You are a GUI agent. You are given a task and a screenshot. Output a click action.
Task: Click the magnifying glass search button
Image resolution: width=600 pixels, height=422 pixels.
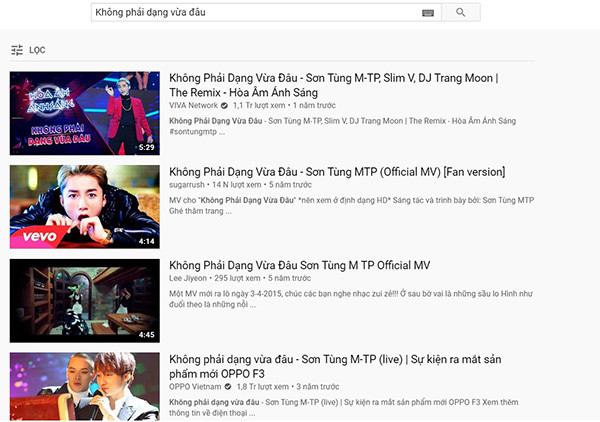coord(460,12)
